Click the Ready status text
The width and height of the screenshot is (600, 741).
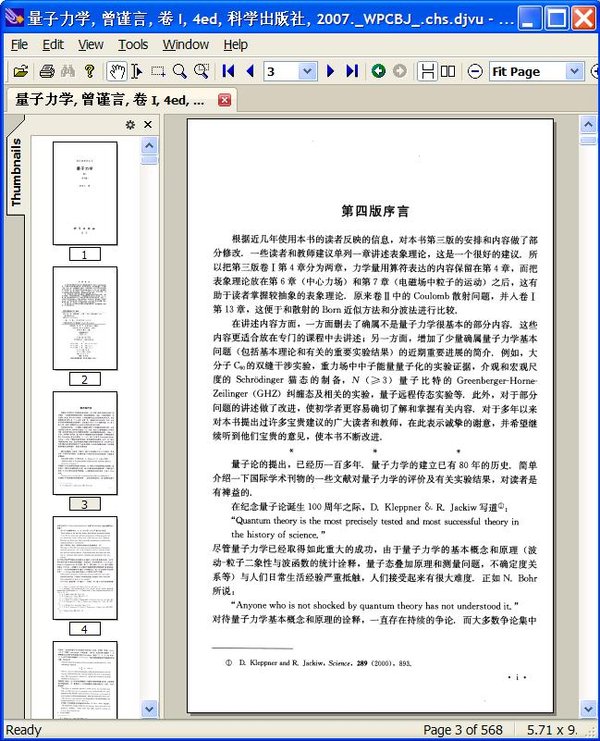(x=24, y=730)
